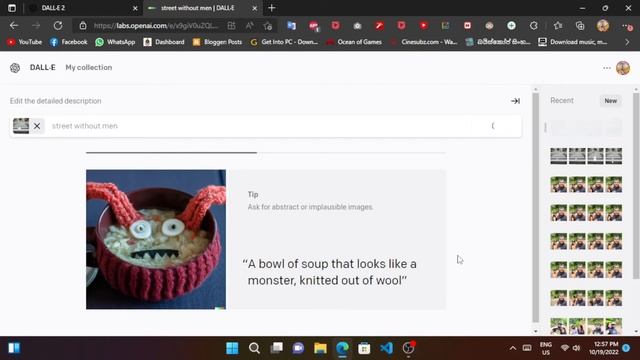Open the Blogger: Posts bookmark
640x360 pixels.
218,42
